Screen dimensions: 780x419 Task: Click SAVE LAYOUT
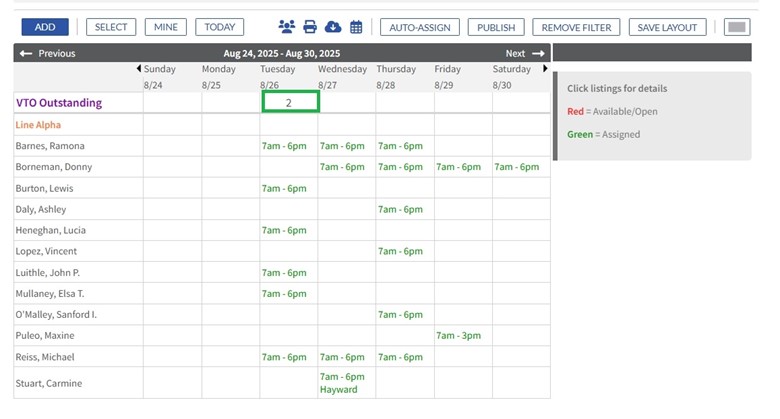[x=667, y=27]
